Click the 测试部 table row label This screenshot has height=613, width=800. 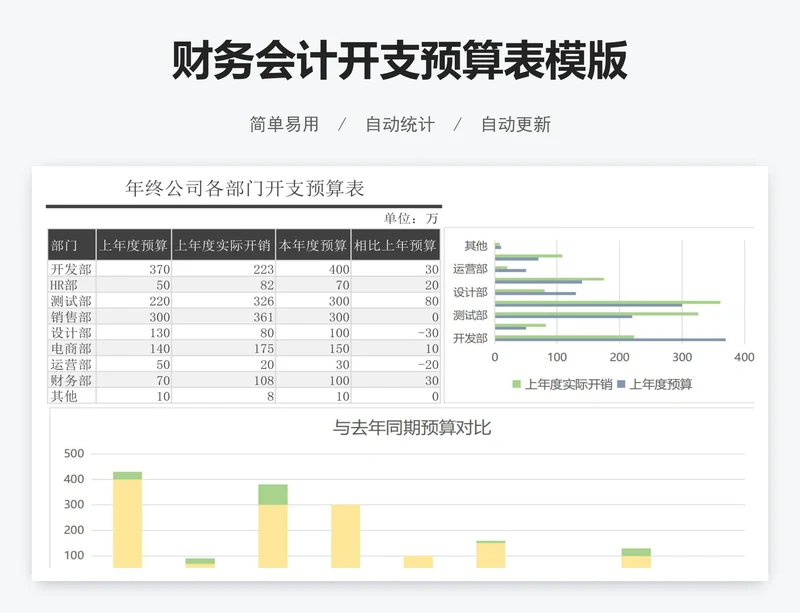71,301
